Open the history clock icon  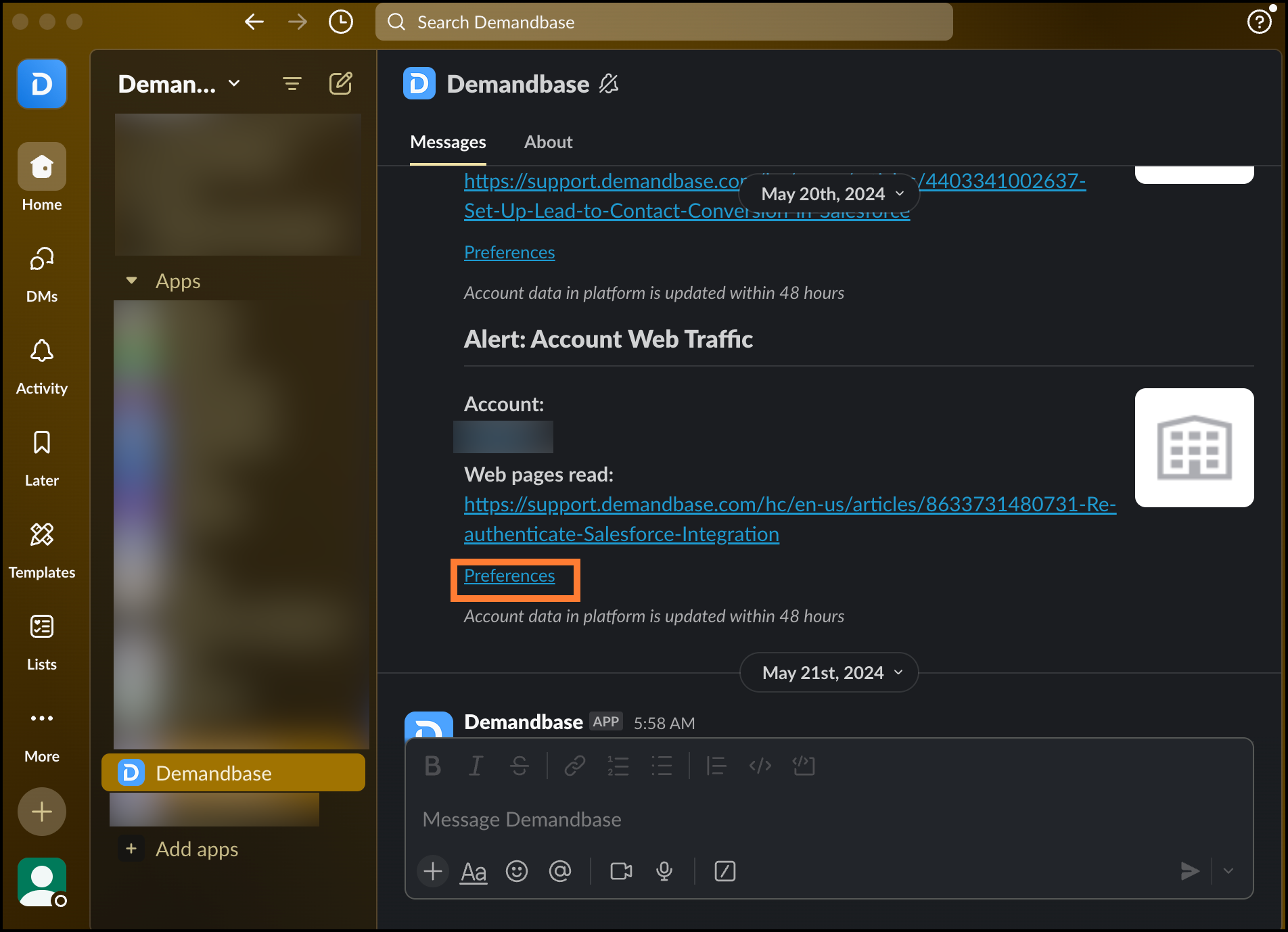pyautogui.click(x=340, y=22)
